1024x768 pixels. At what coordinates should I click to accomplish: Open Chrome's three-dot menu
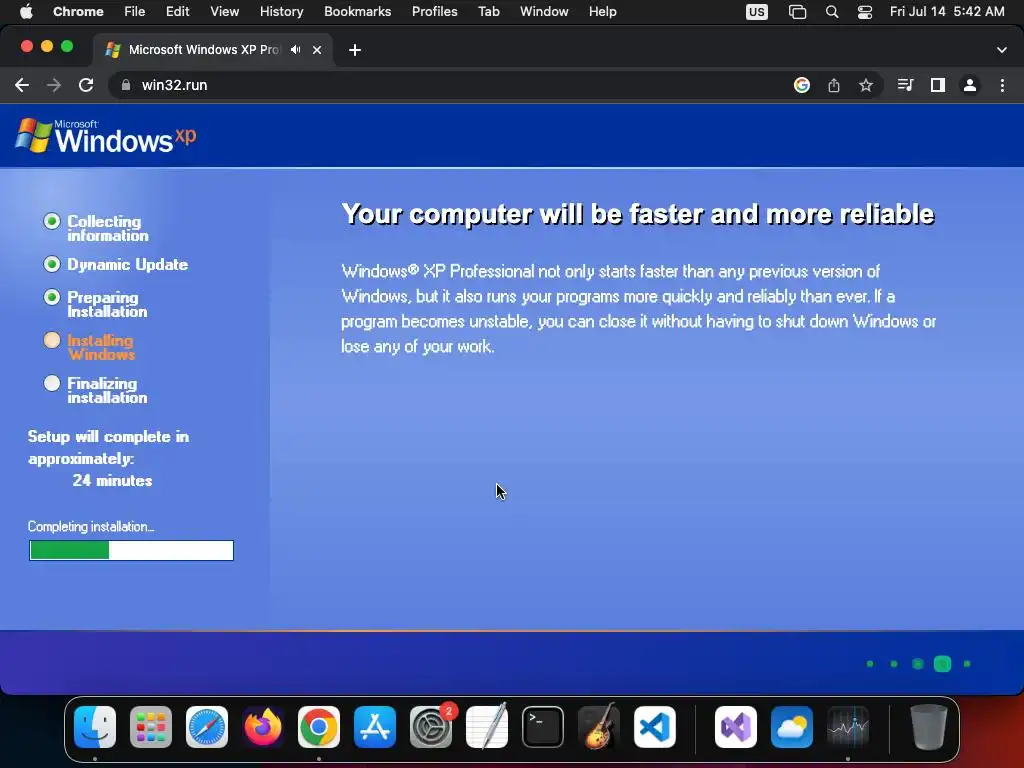coord(1002,85)
